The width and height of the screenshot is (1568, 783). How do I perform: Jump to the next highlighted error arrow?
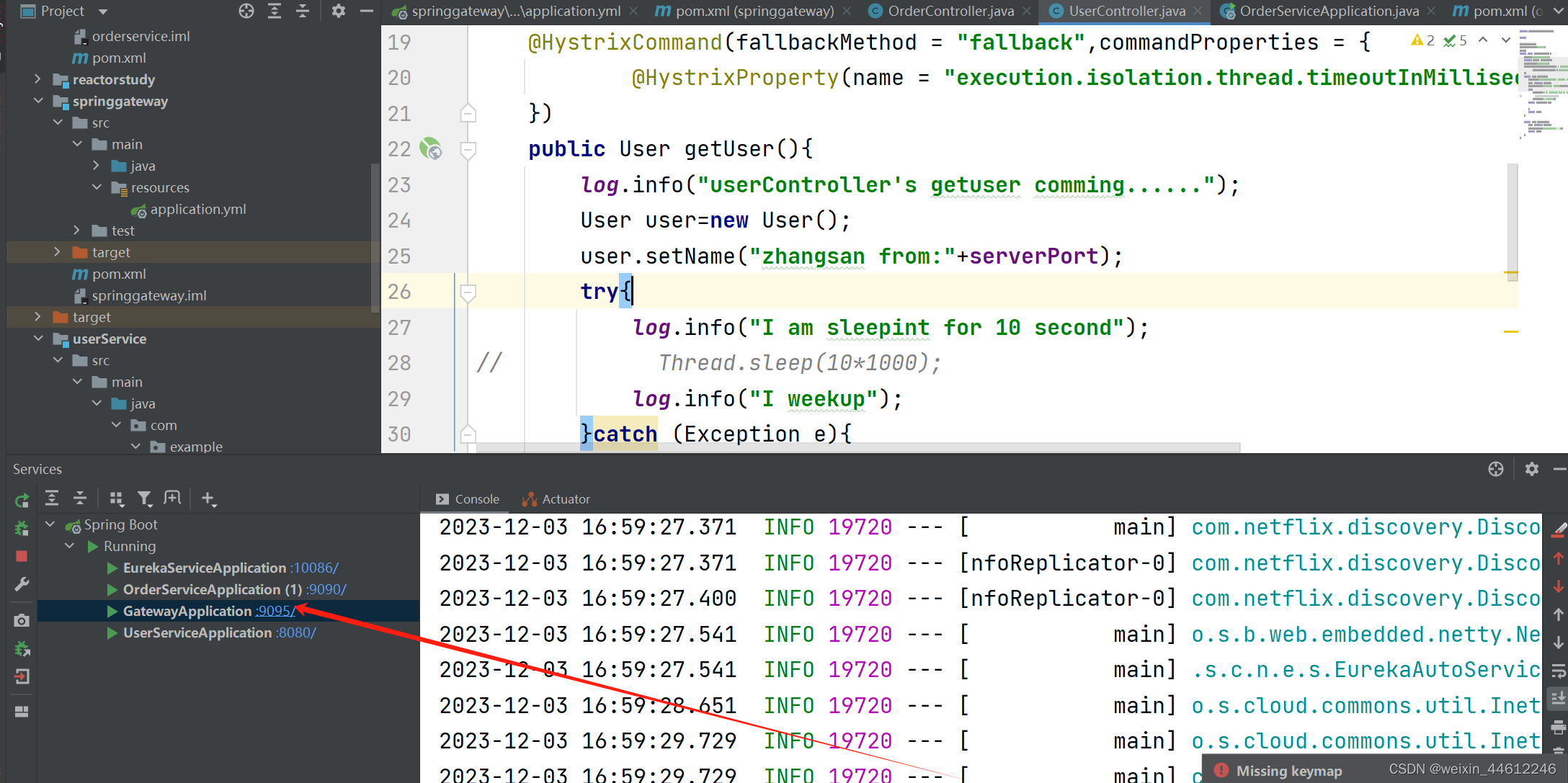click(1506, 40)
